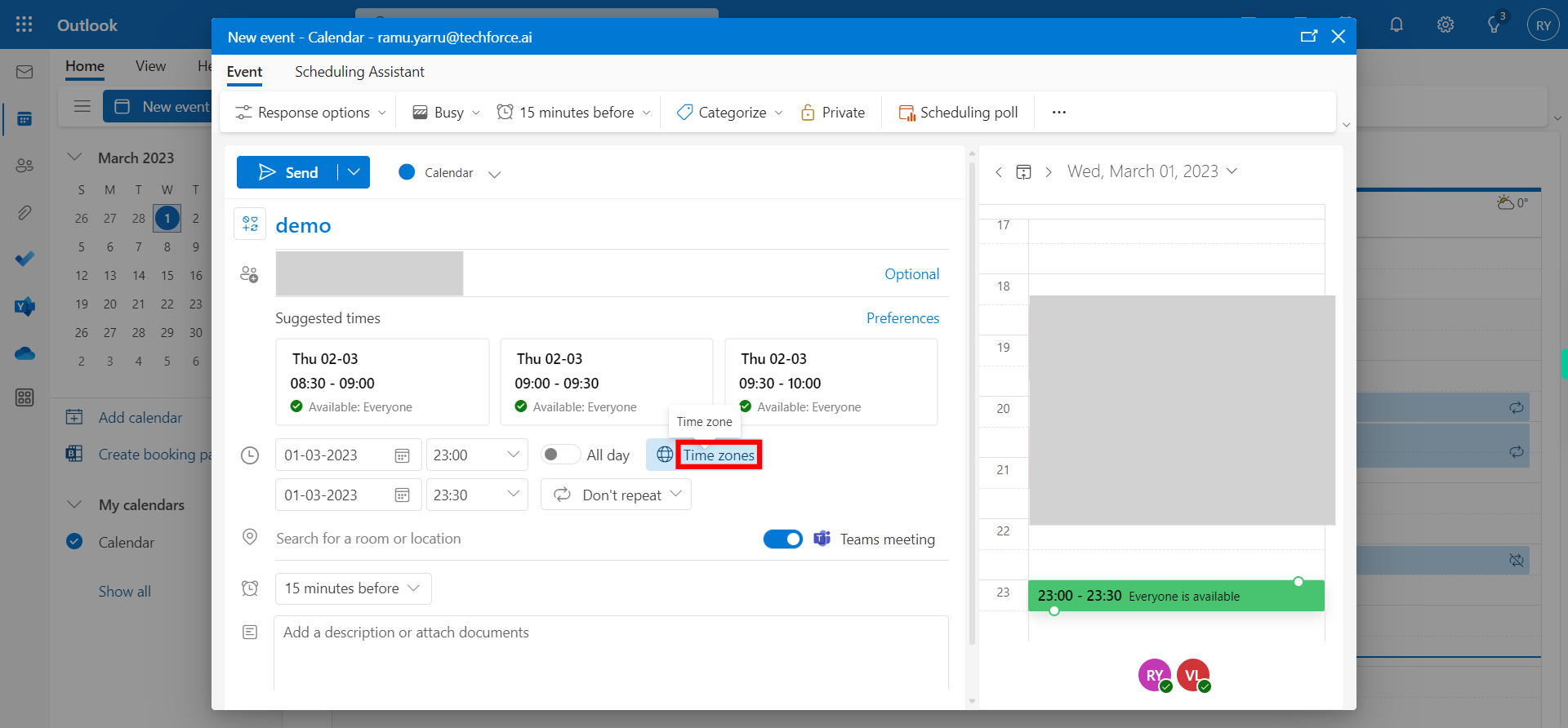Viewport: 1568px width, 728px height.
Task: Open OneDrive cloud icon in the sidebar
Action: tap(24, 353)
